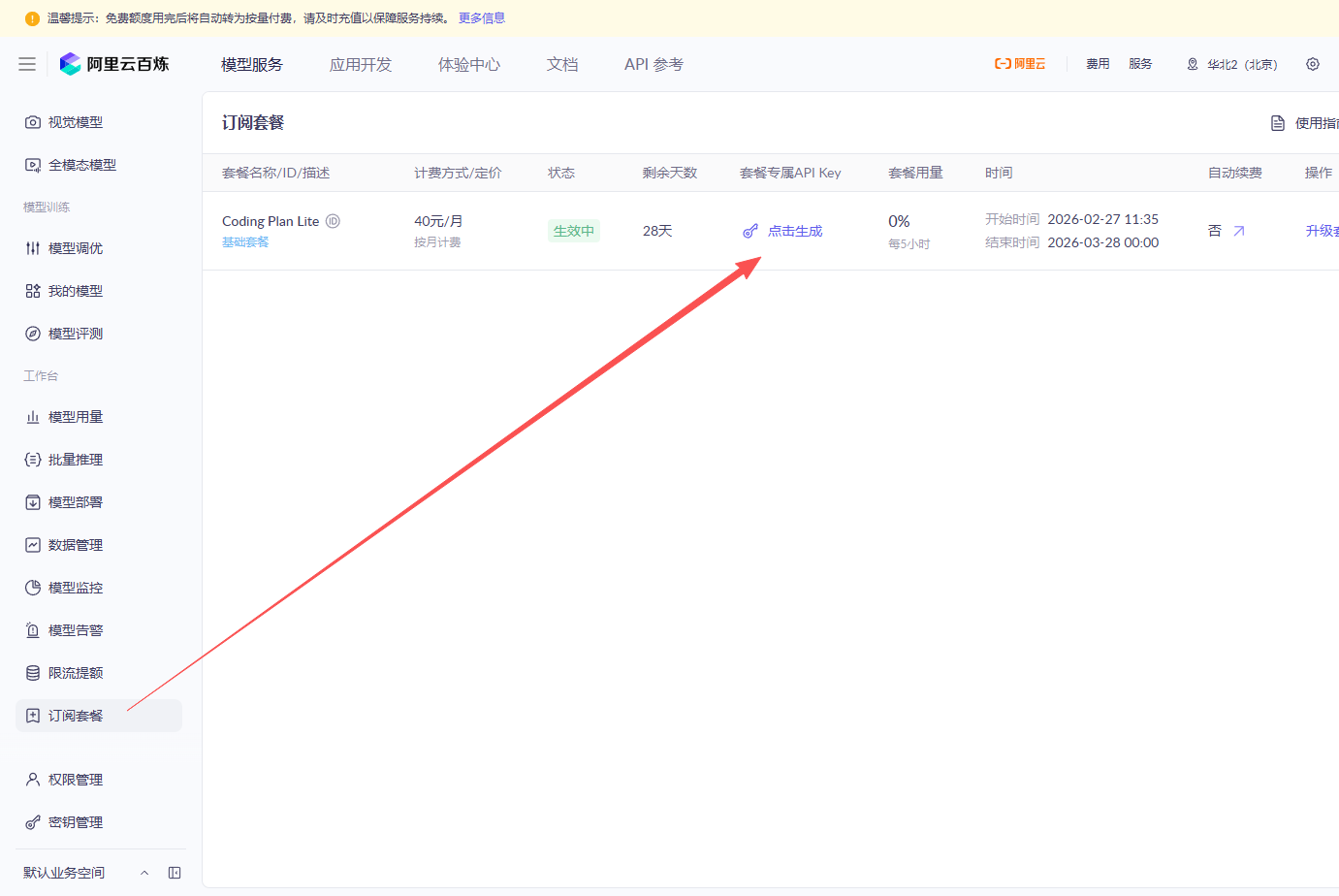Image resolution: width=1339 pixels, height=896 pixels.
Task: Open the 费用 menu in header
Action: pos(1098,64)
